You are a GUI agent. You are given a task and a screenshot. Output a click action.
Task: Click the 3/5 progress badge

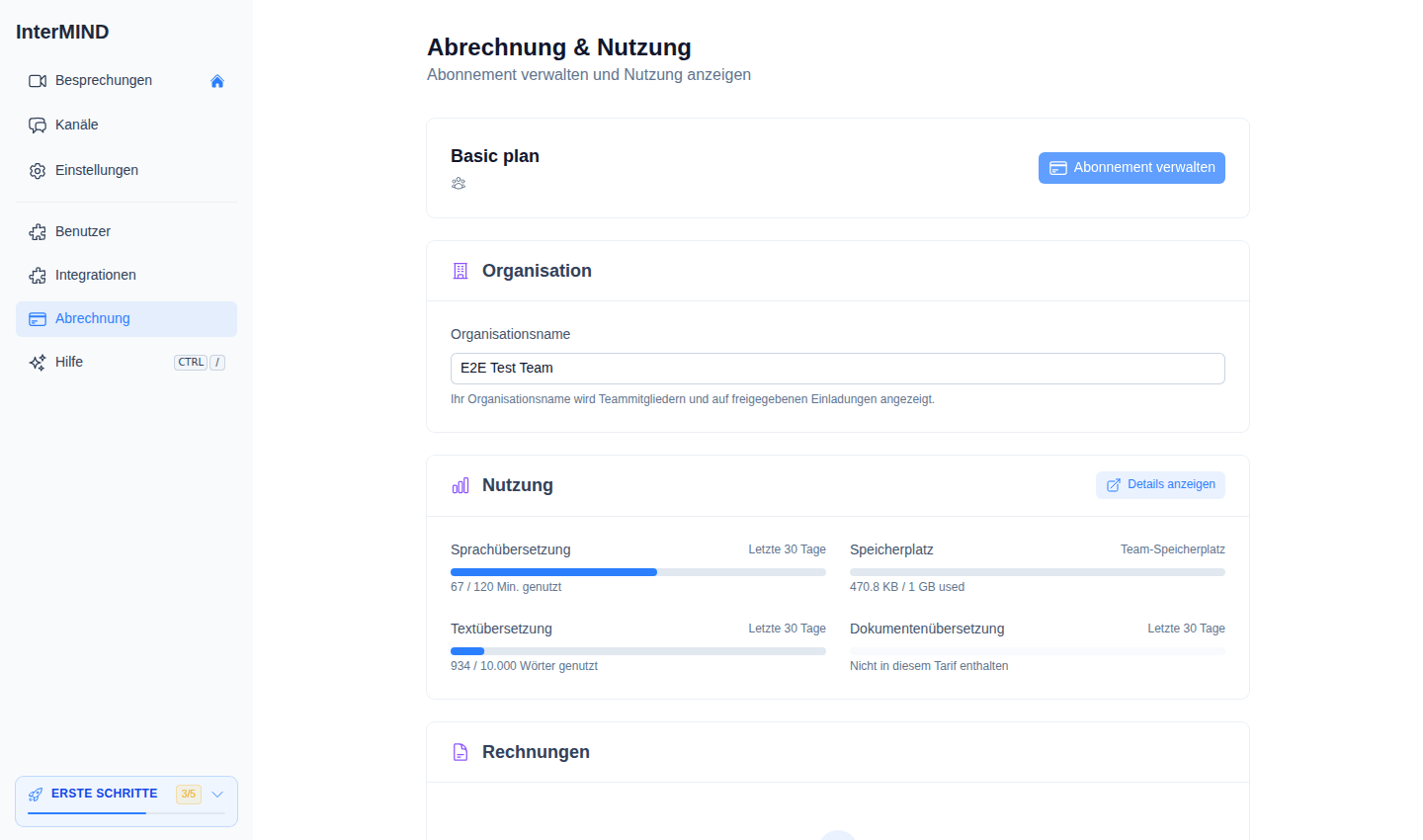[x=189, y=795]
